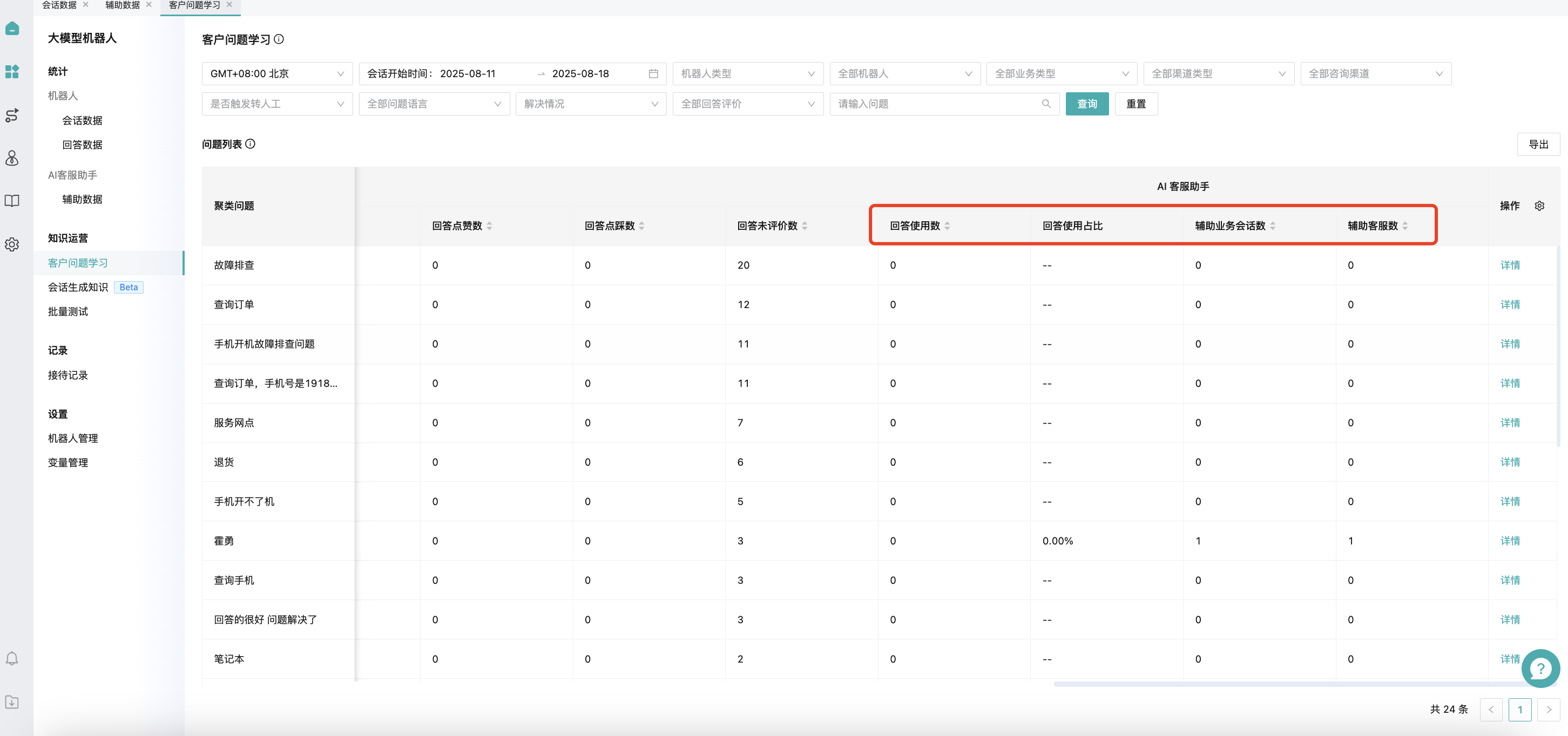Open the floating help question-mark button
The image size is (1568, 736).
[1540, 669]
